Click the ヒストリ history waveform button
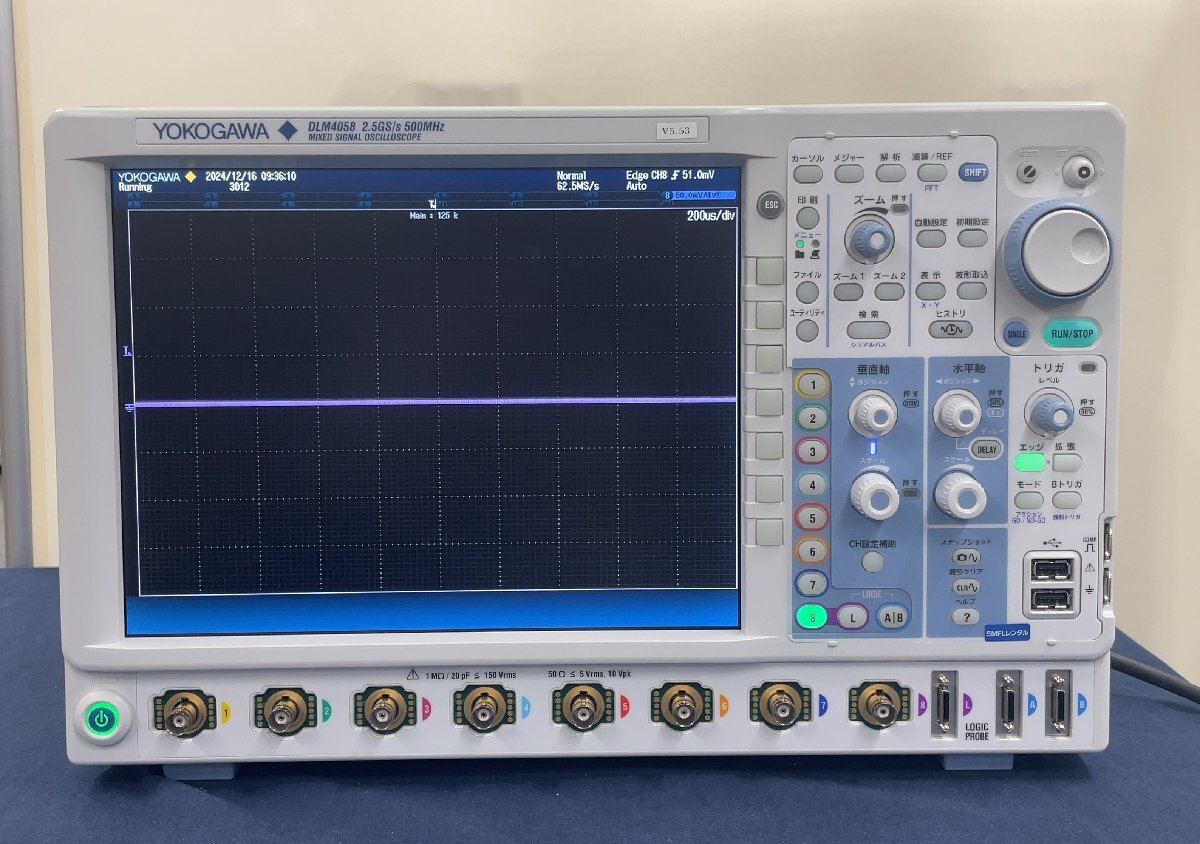This screenshot has height=844, width=1200. [951, 329]
